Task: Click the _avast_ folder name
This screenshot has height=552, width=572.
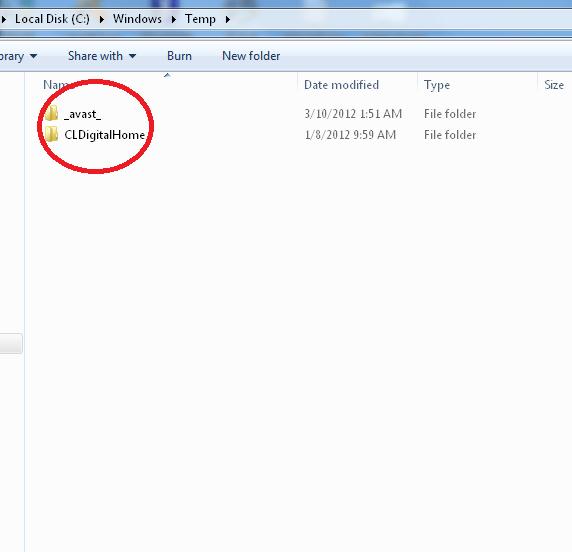Action: tap(82, 114)
